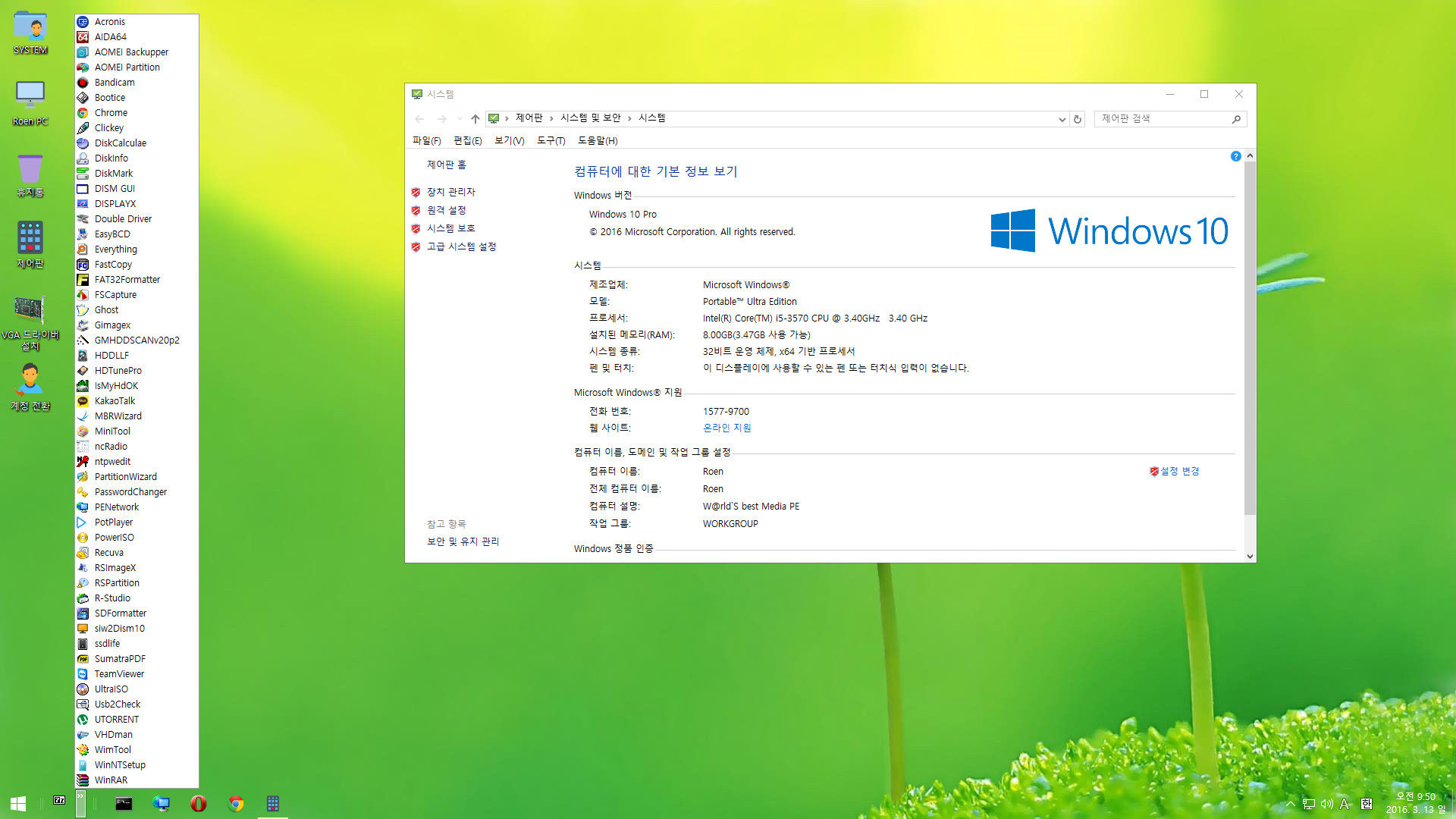Launch Recuva from the program list

(136, 553)
